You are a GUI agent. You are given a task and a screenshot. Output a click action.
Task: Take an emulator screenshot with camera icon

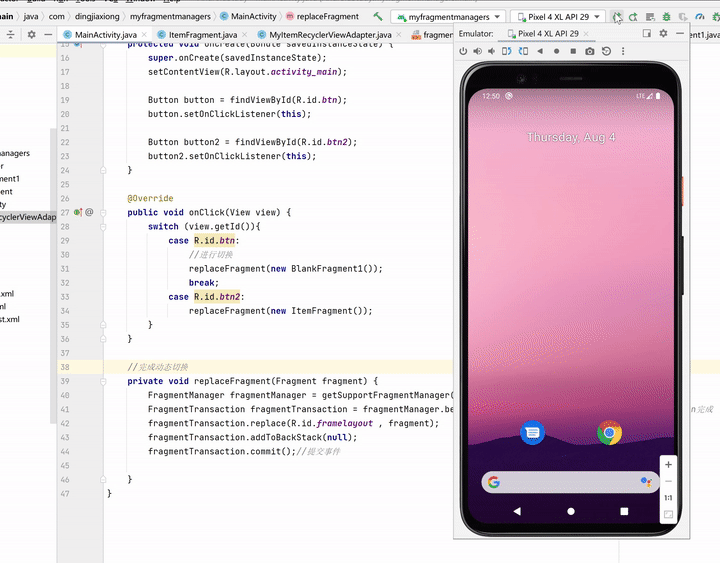coord(590,51)
